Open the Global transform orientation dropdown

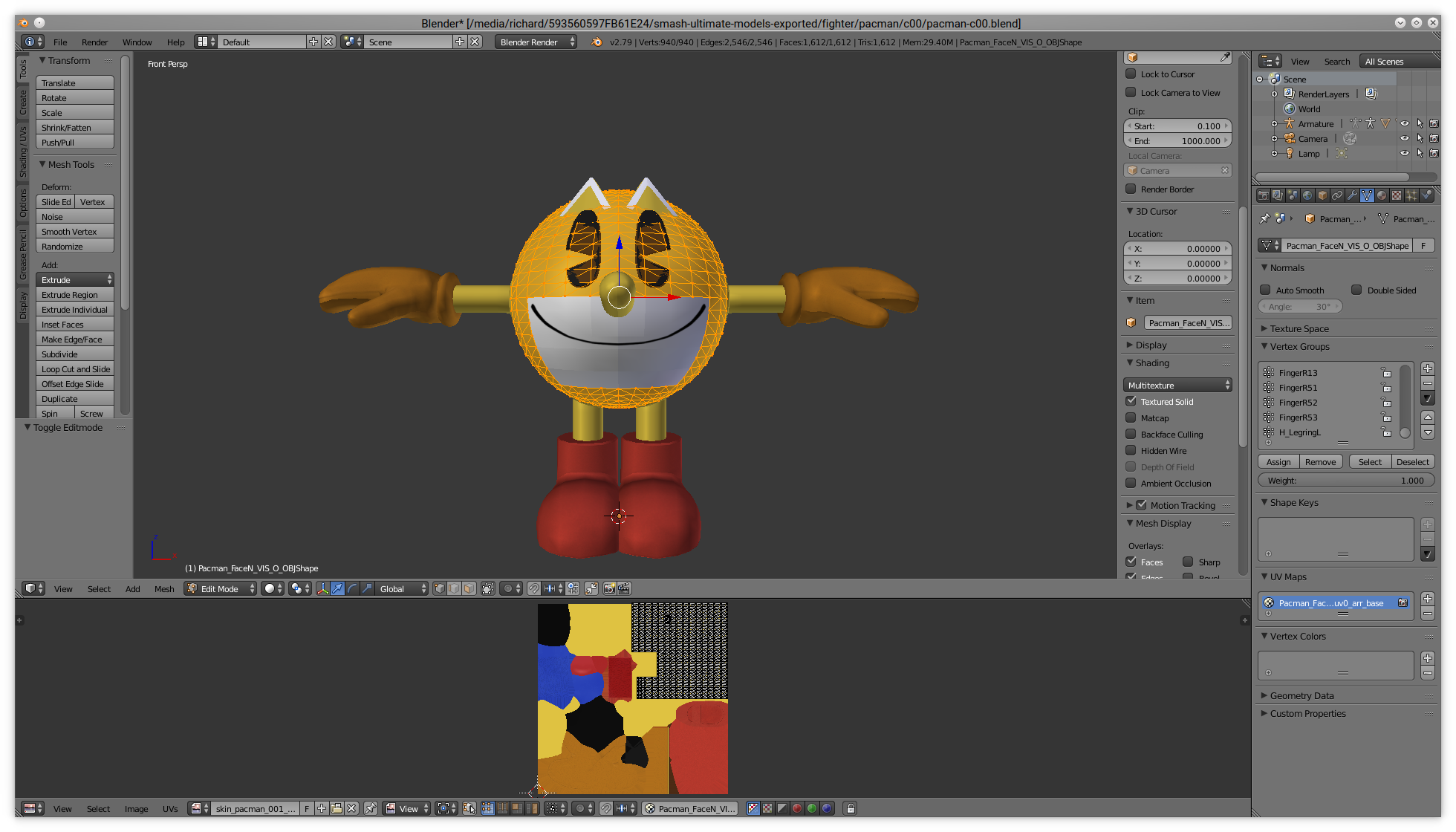click(402, 588)
